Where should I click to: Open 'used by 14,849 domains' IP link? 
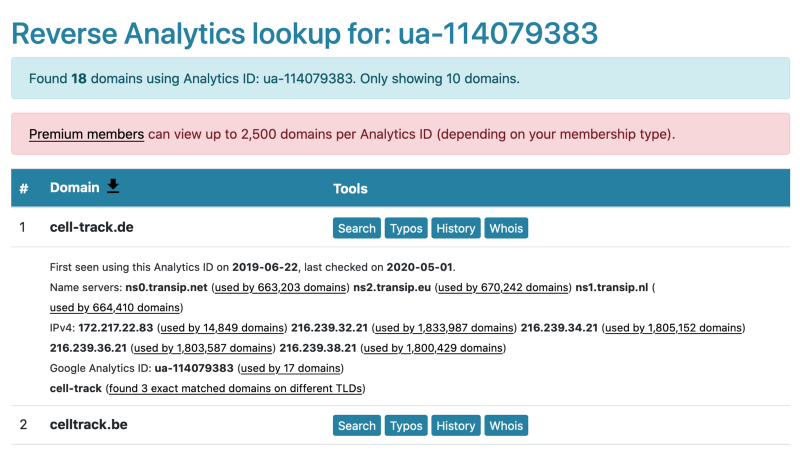tap(222, 328)
